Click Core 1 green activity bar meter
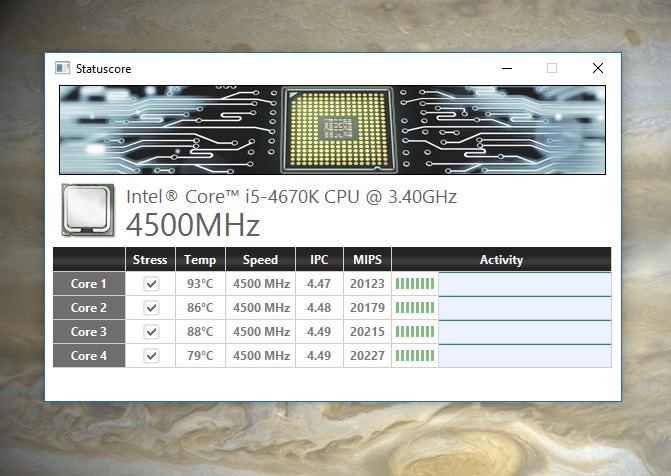Screen dimensions: 671x476 [x=415, y=284]
